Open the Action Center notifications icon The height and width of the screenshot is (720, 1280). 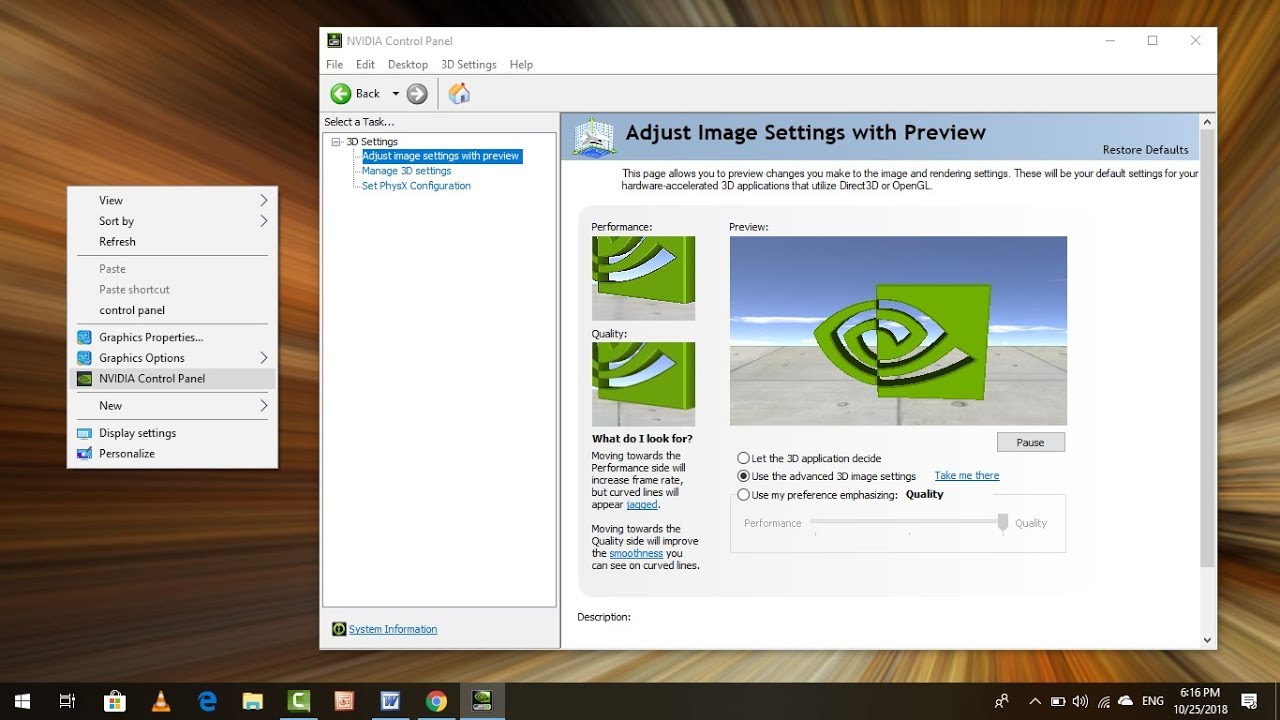click(x=1249, y=701)
